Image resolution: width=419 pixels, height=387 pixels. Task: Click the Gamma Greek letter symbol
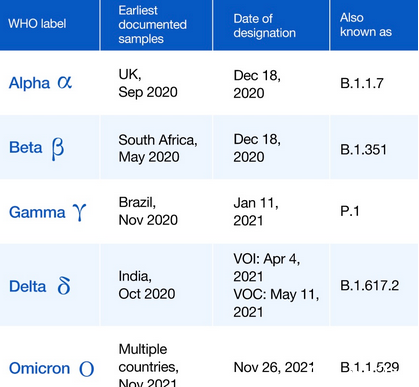(79, 212)
